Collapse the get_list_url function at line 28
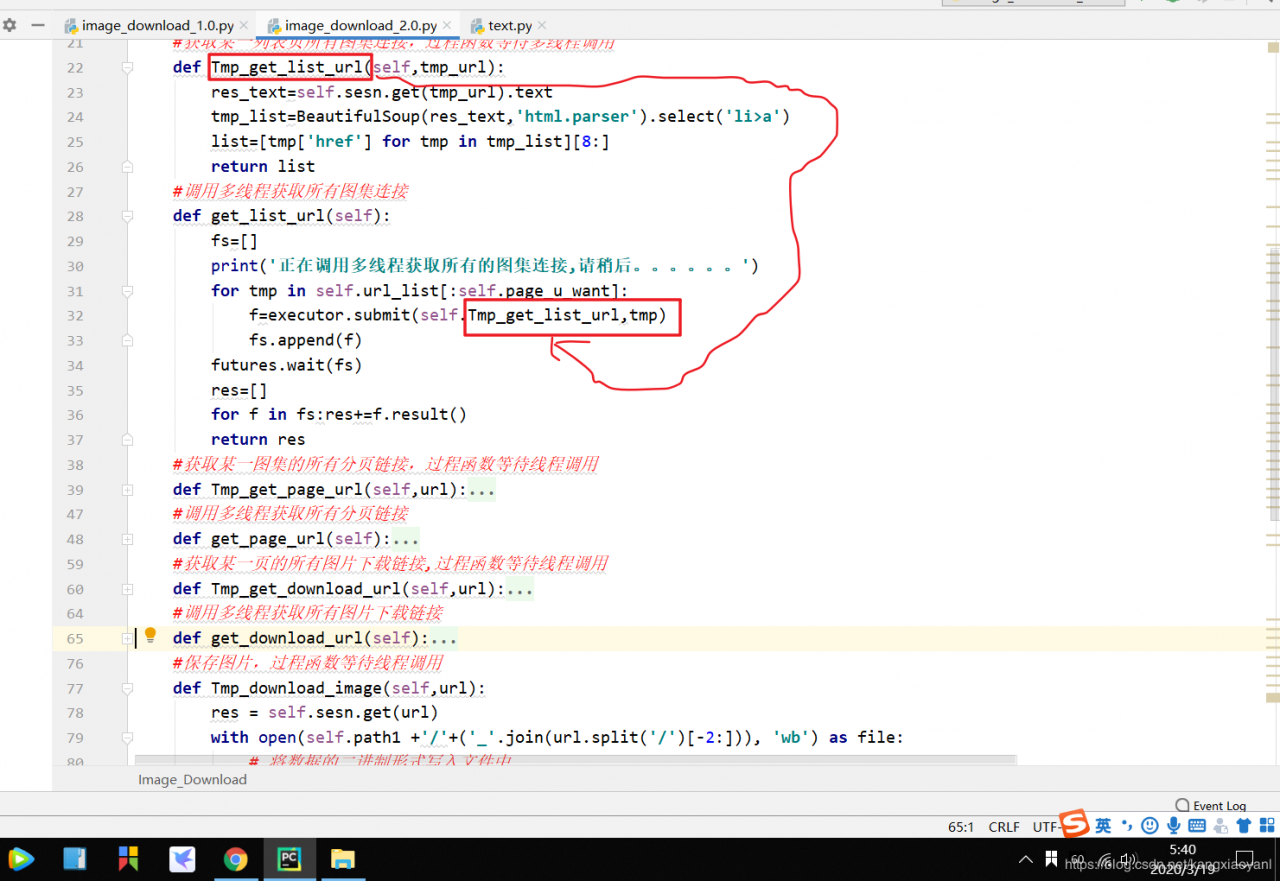This screenshot has width=1280, height=881. [127, 217]
